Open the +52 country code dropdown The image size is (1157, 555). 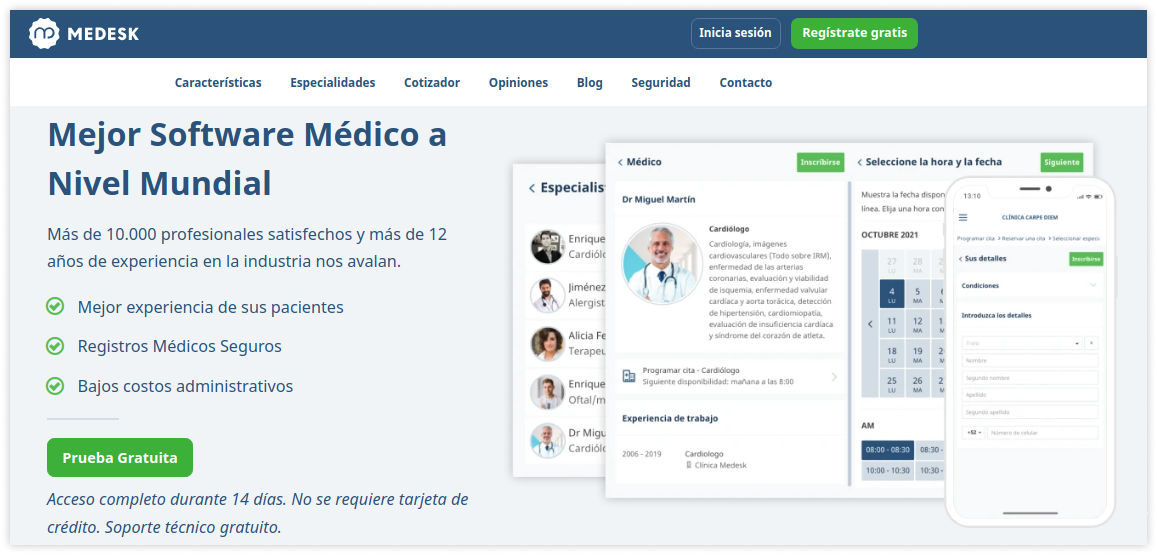pos(973,432)
